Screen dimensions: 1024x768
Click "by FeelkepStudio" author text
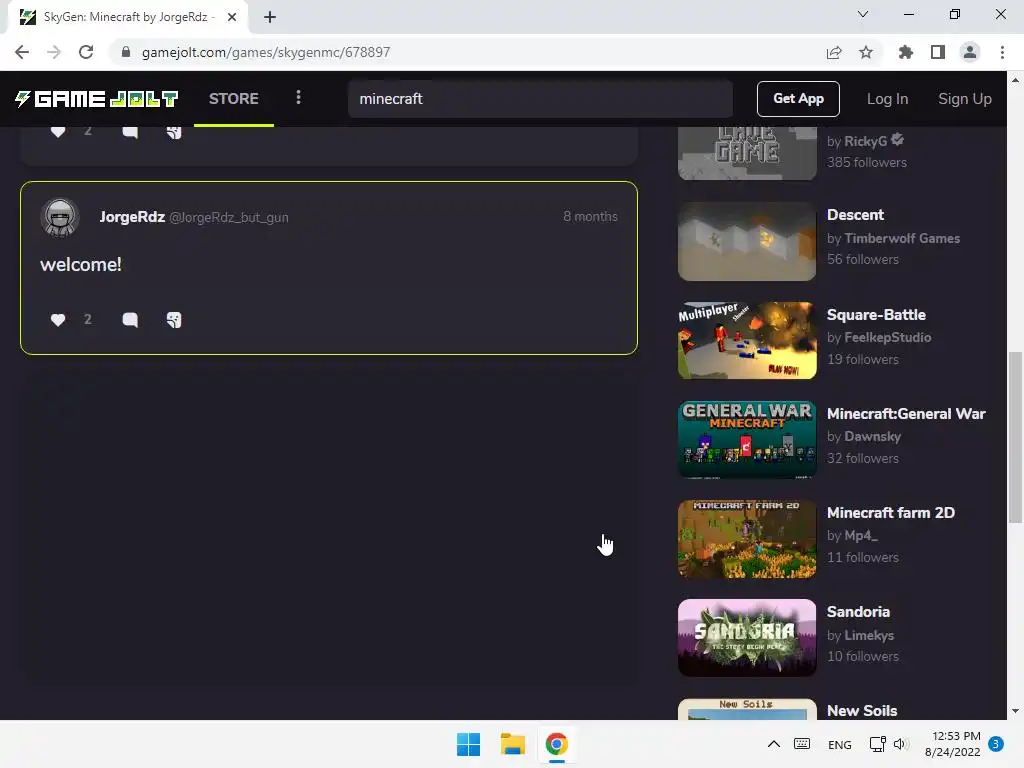pyautogui.click(x=879, y=338)
